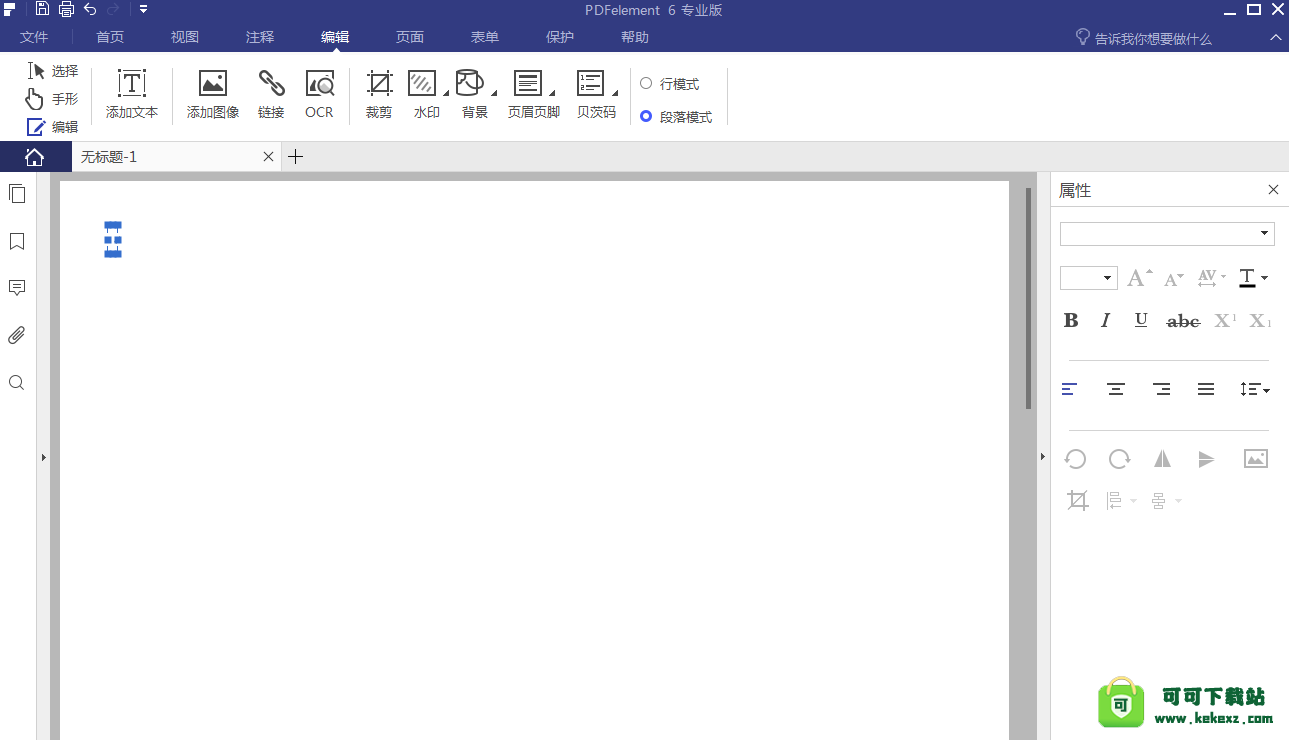The image size is (1289, 740).
Task: Click the OCR tool icon
Action: (x=319, y=84)
